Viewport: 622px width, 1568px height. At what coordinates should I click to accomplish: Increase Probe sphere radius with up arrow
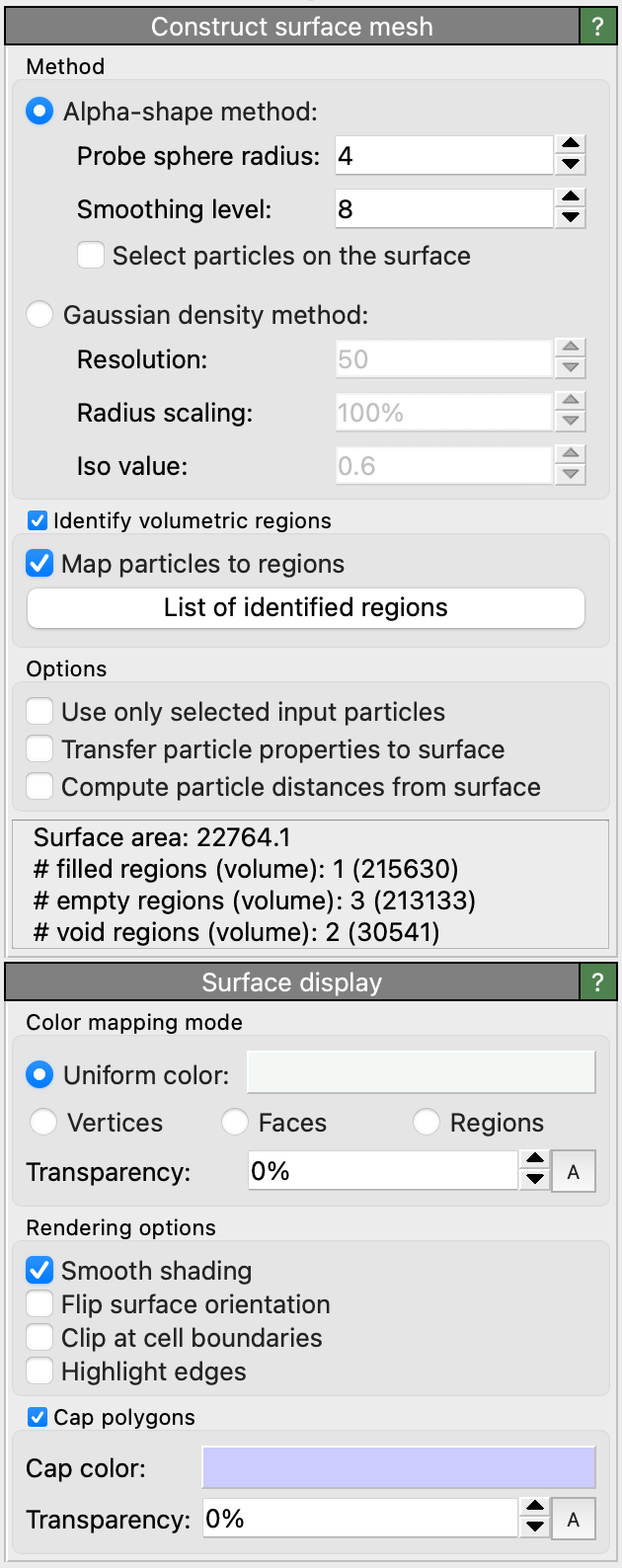click(x=571, y=145)
